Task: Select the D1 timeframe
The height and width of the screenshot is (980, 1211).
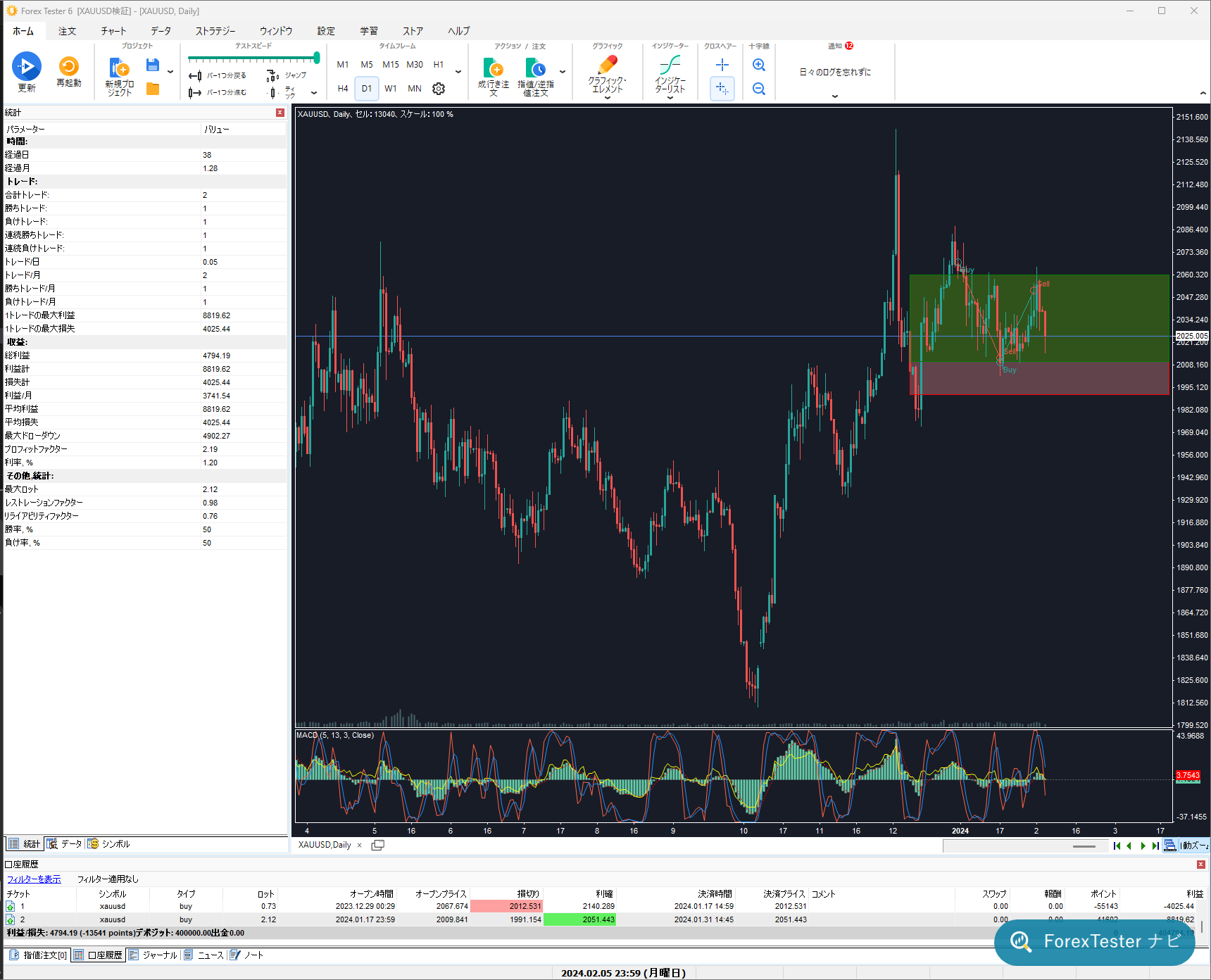Action: click(367, 89)
